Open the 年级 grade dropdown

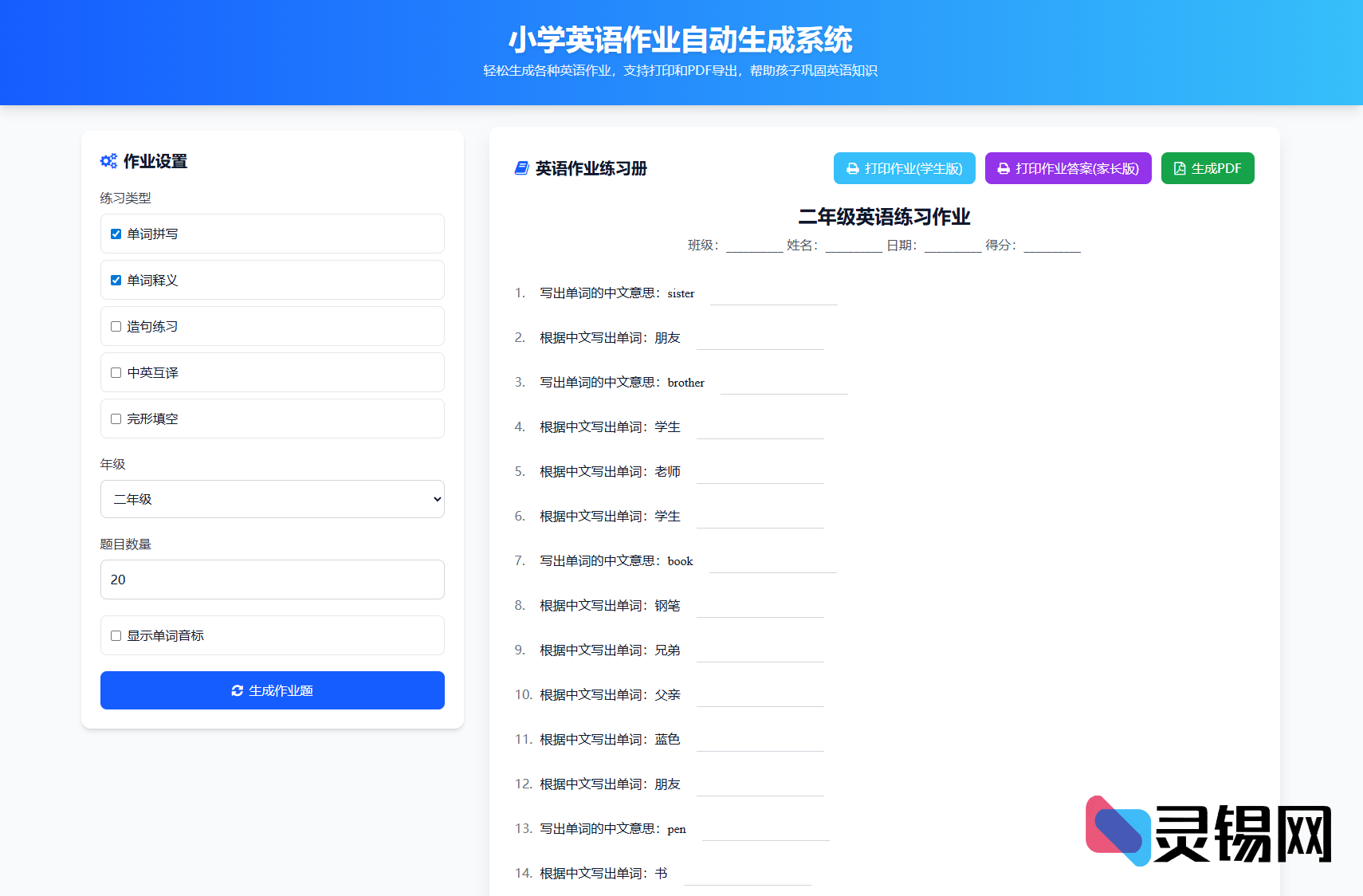[x=272, y=499]
